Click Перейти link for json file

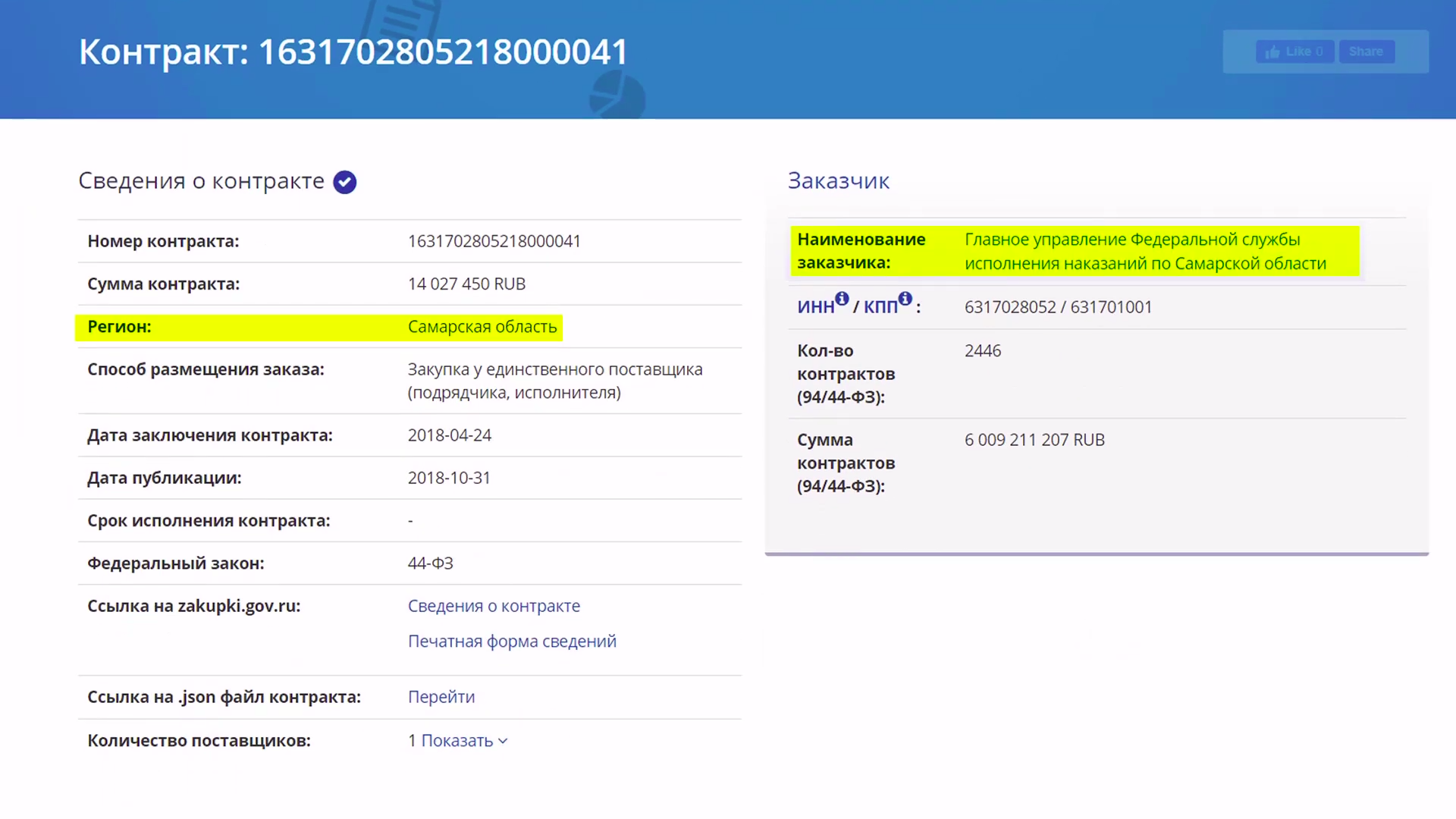pyautogui.click(x=441, y=697)
